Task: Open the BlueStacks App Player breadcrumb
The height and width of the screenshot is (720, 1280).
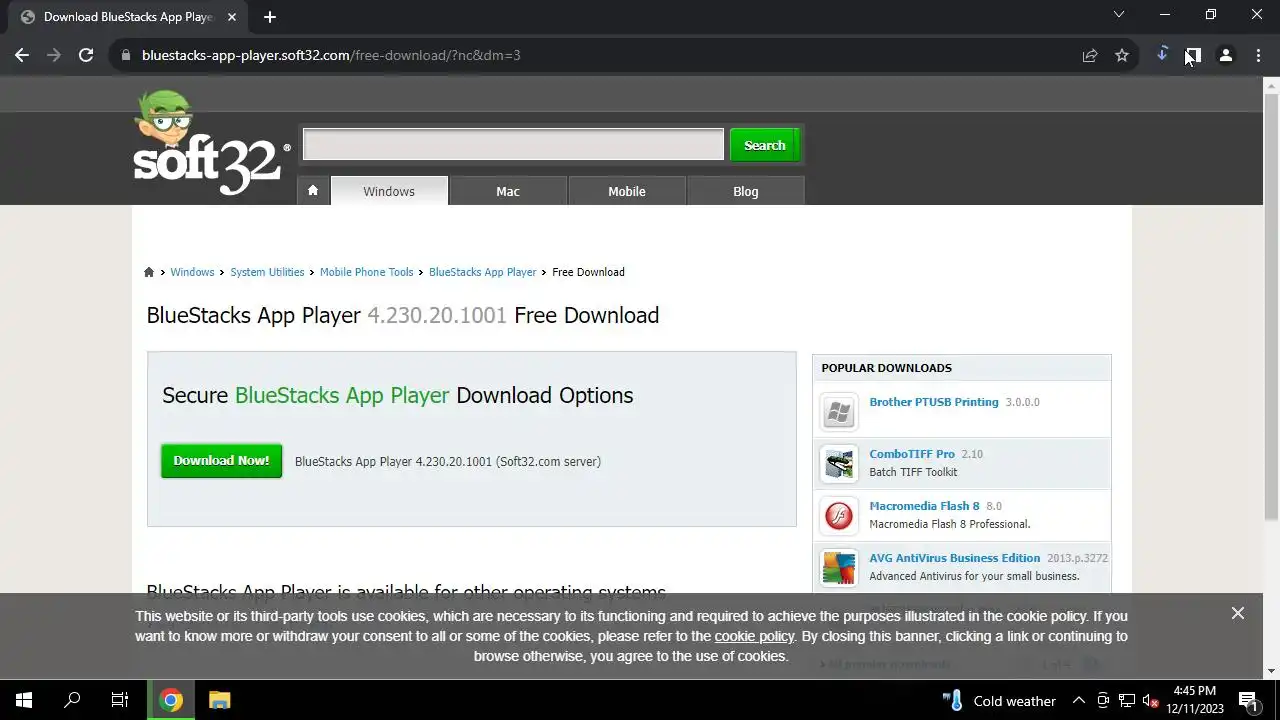Action: 483,272
